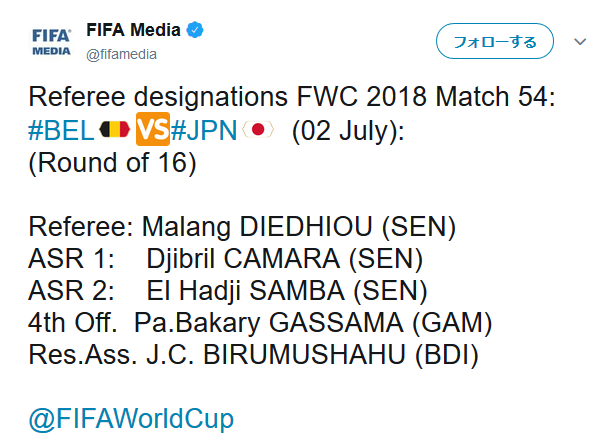The image size is (599, 439).
Task: Click the (02 July) date text
Action: click(348, 131)
